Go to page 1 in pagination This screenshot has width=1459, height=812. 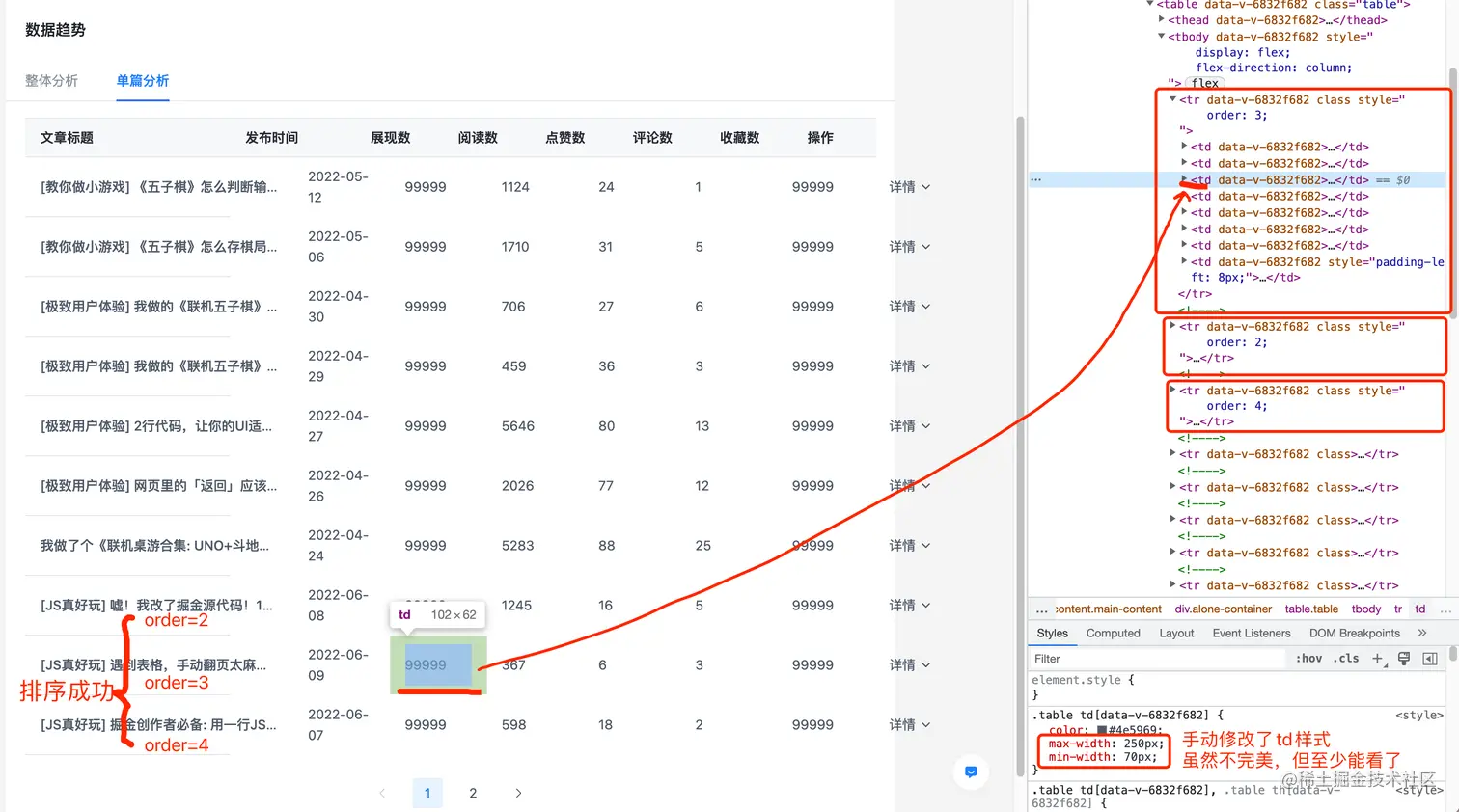coord(427,793)
